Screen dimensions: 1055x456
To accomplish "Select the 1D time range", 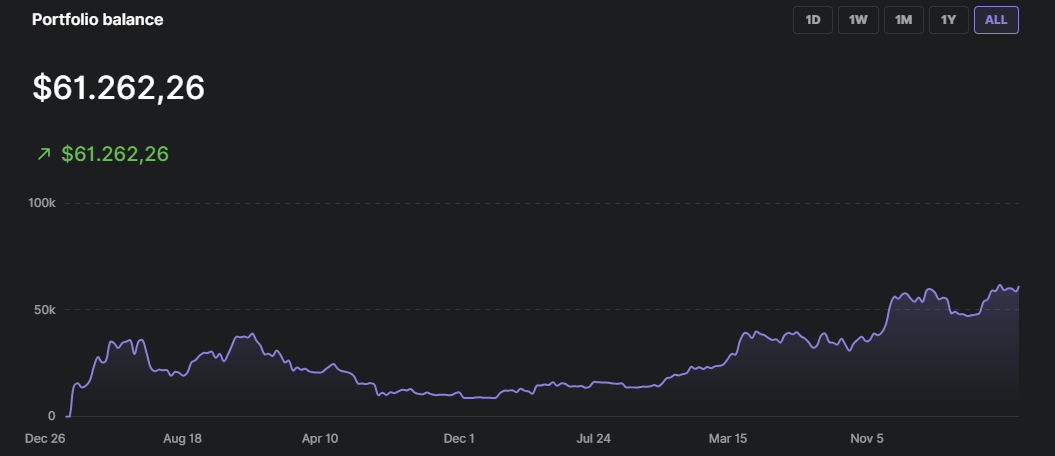I will tap(813, 20).
